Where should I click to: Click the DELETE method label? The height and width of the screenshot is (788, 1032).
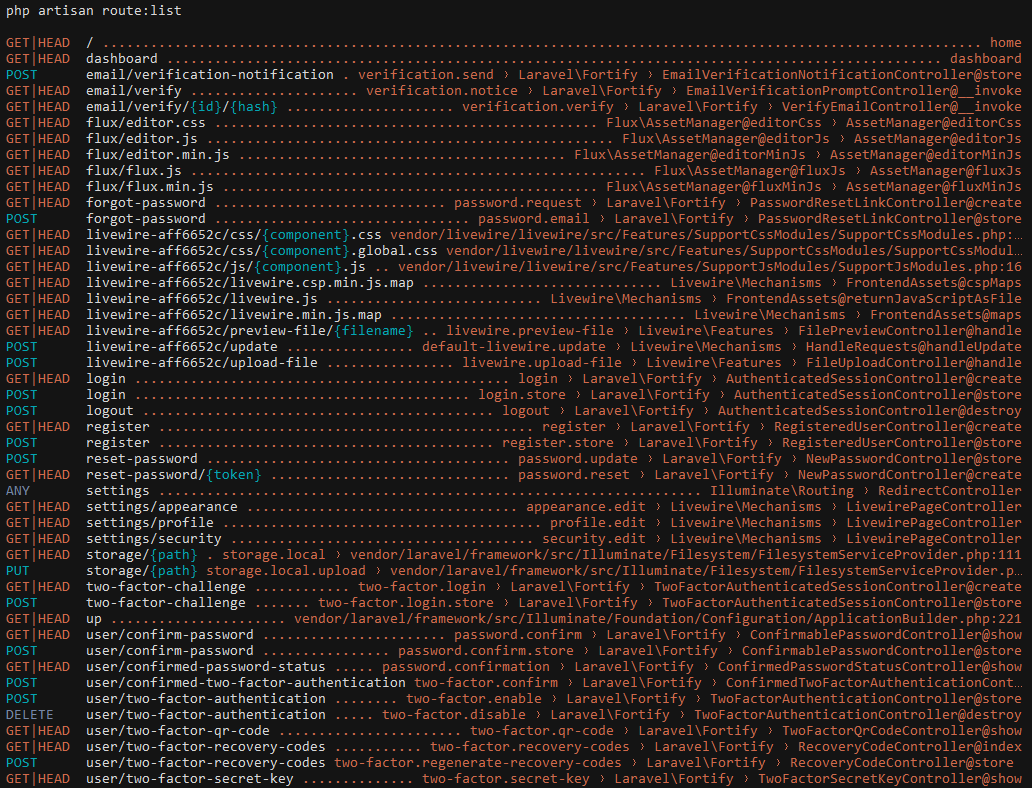[30, 715]
